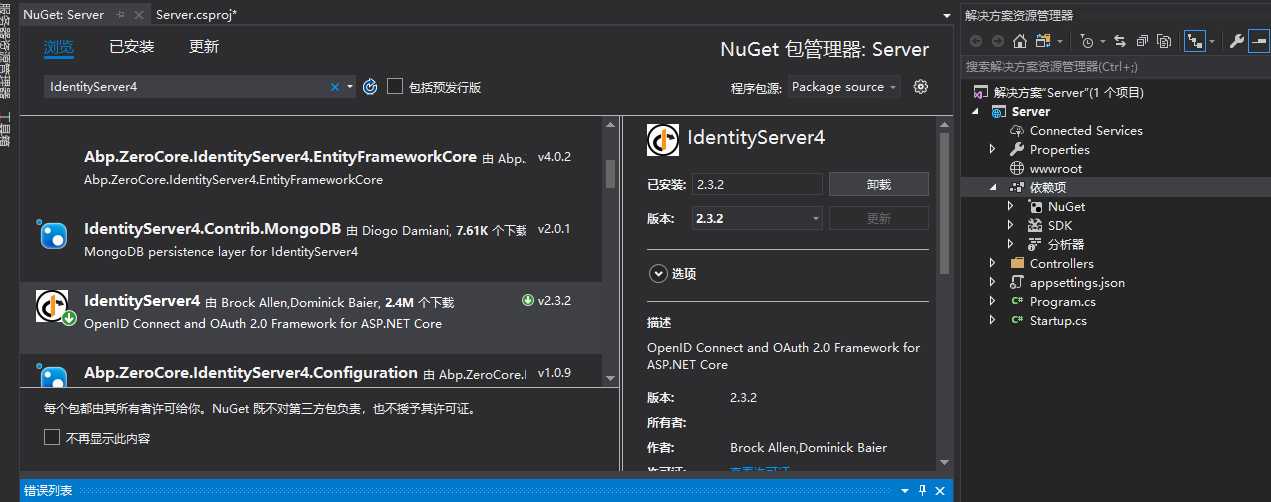Select Abp.ZeroCore.IdentityServer4.Configuration package row
Viewport: 1271px width, 502px height.
click(311, 370)
